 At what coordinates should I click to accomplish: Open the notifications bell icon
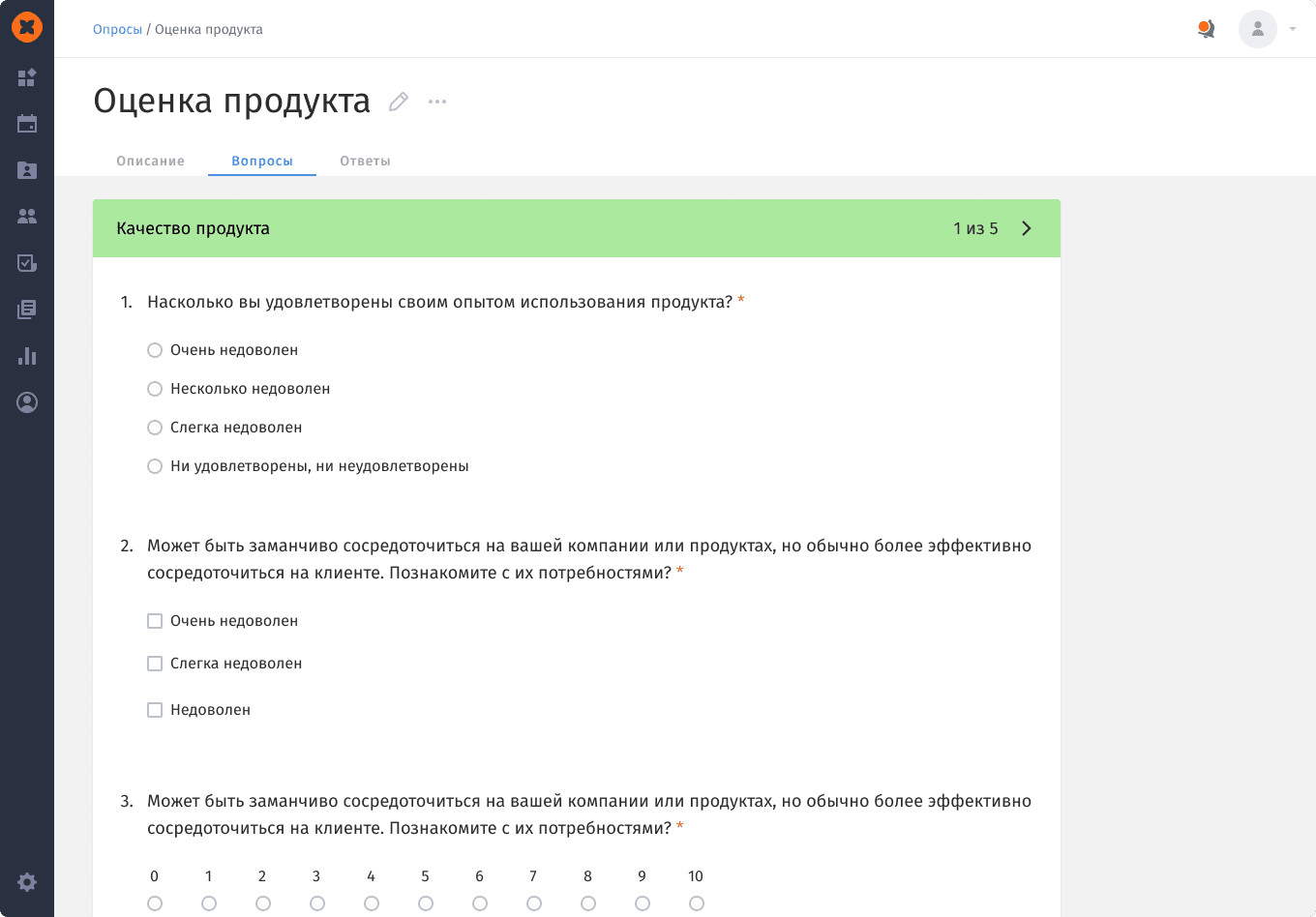point(1206,29)
